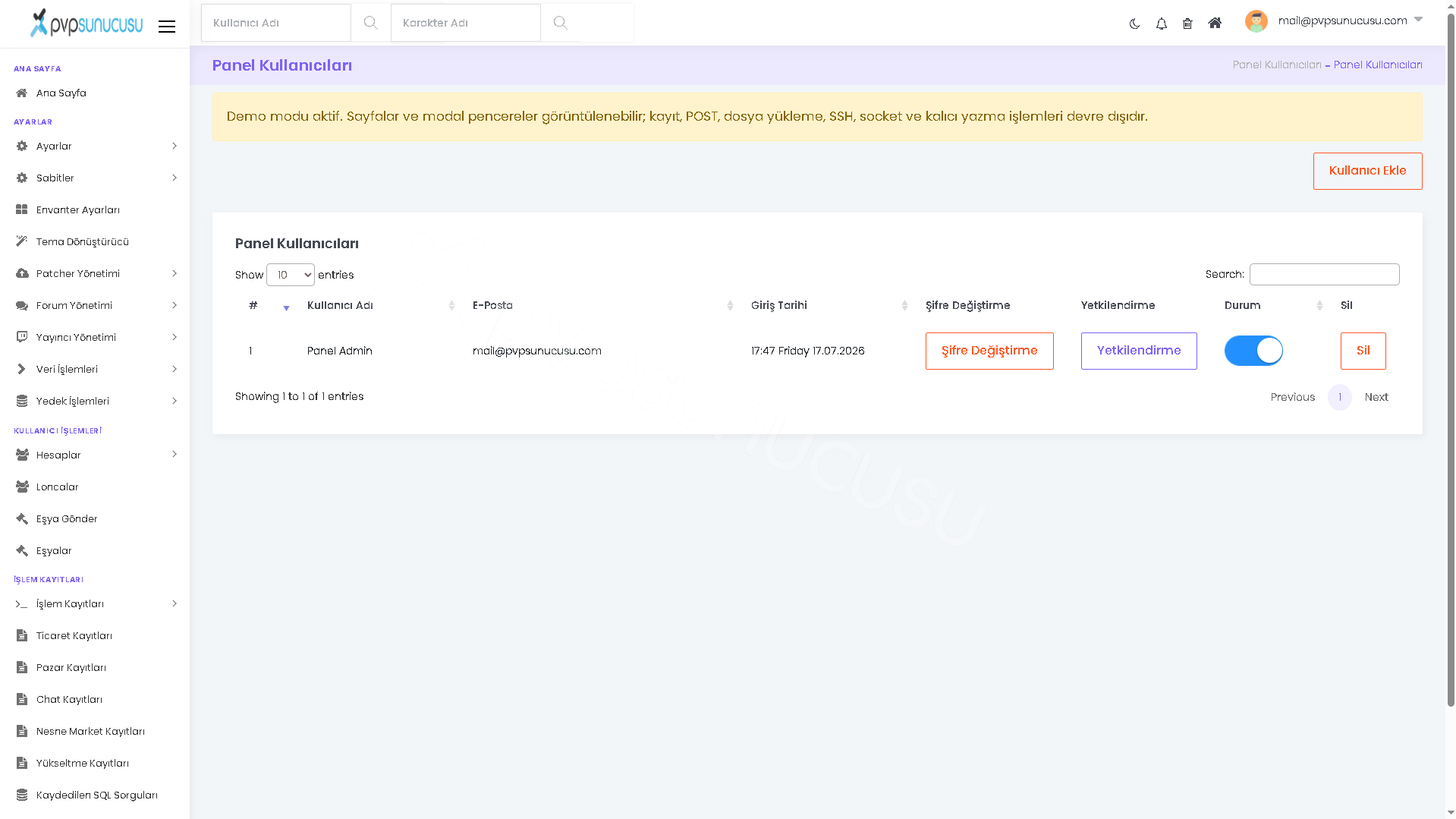
Task: Toggle sidebar with hamburger menu icon
Action: pos(167,27)
